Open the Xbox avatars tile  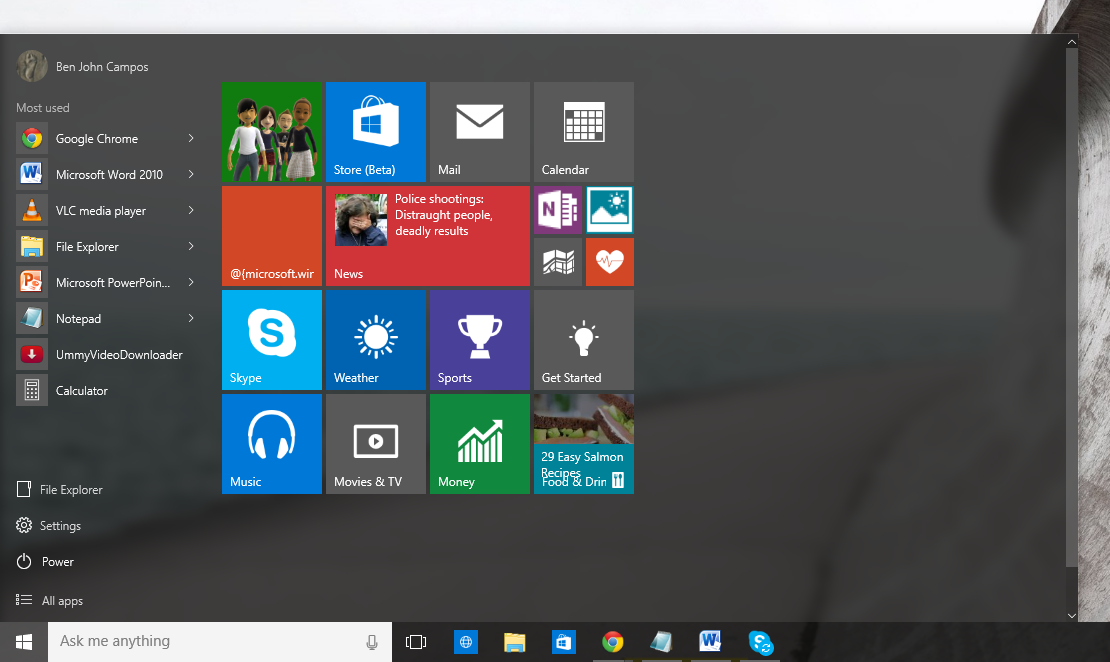[x=272, y=132]
